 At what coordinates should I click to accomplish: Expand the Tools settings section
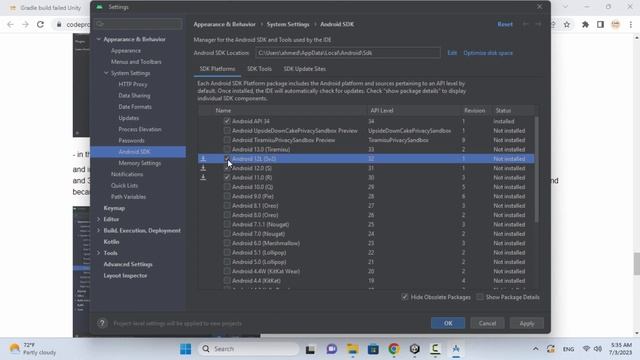point(98,253)
